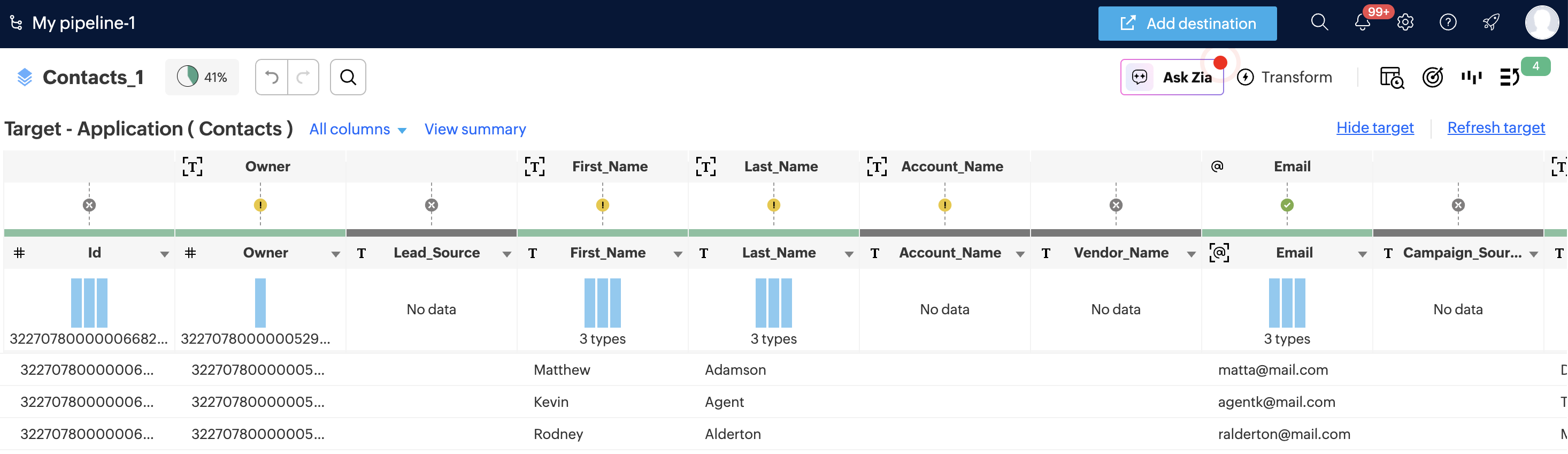The image size is (1568, 454).
Task: Click the 41% data quality indicator
Action: tap(202, 78)
